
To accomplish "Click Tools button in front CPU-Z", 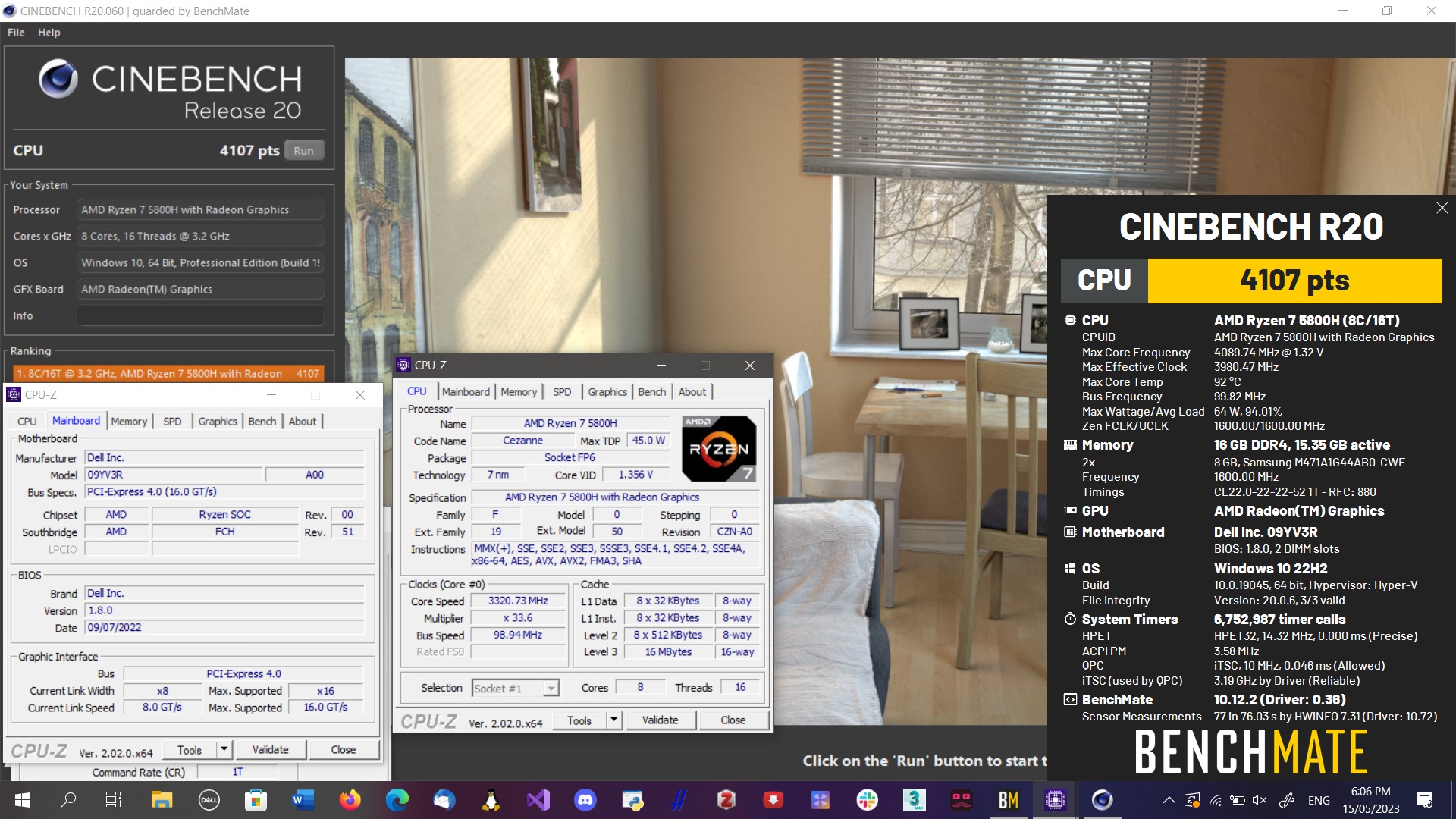I will point(579,720).
